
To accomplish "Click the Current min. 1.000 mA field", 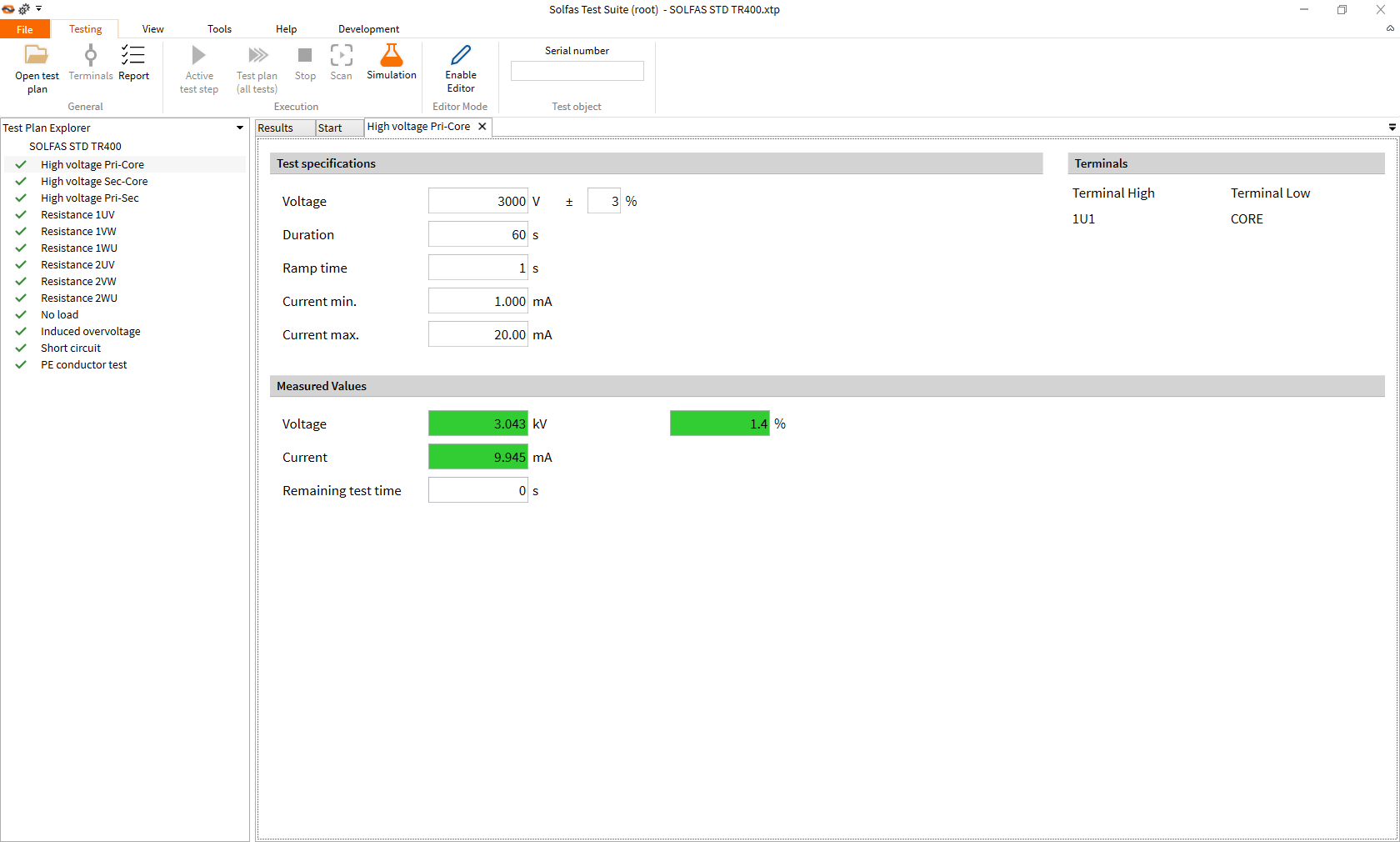I will 478,301.
